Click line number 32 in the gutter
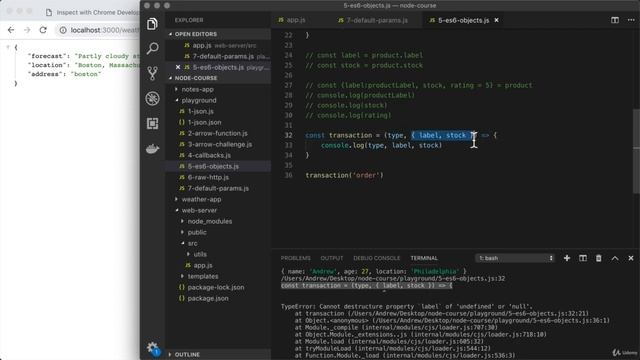The width and height of the screenshot is (640, 360). [x=289, y=136]
